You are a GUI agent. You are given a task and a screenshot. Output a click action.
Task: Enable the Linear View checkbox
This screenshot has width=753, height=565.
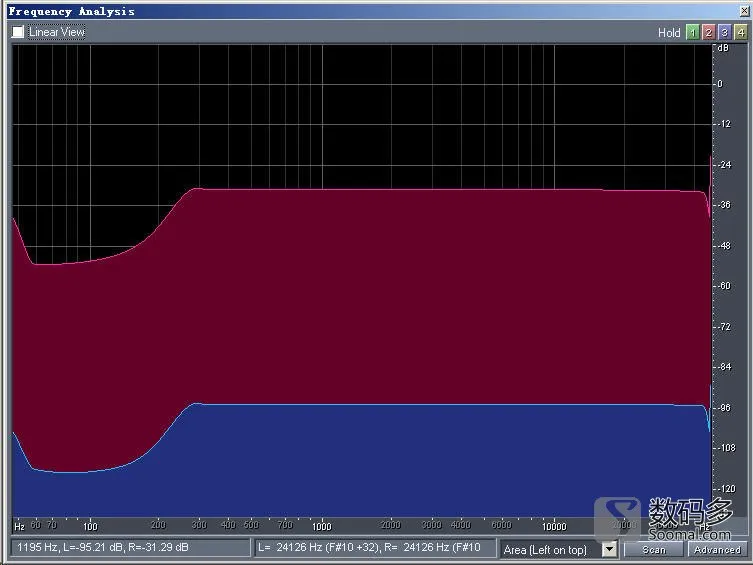point(18,32)
